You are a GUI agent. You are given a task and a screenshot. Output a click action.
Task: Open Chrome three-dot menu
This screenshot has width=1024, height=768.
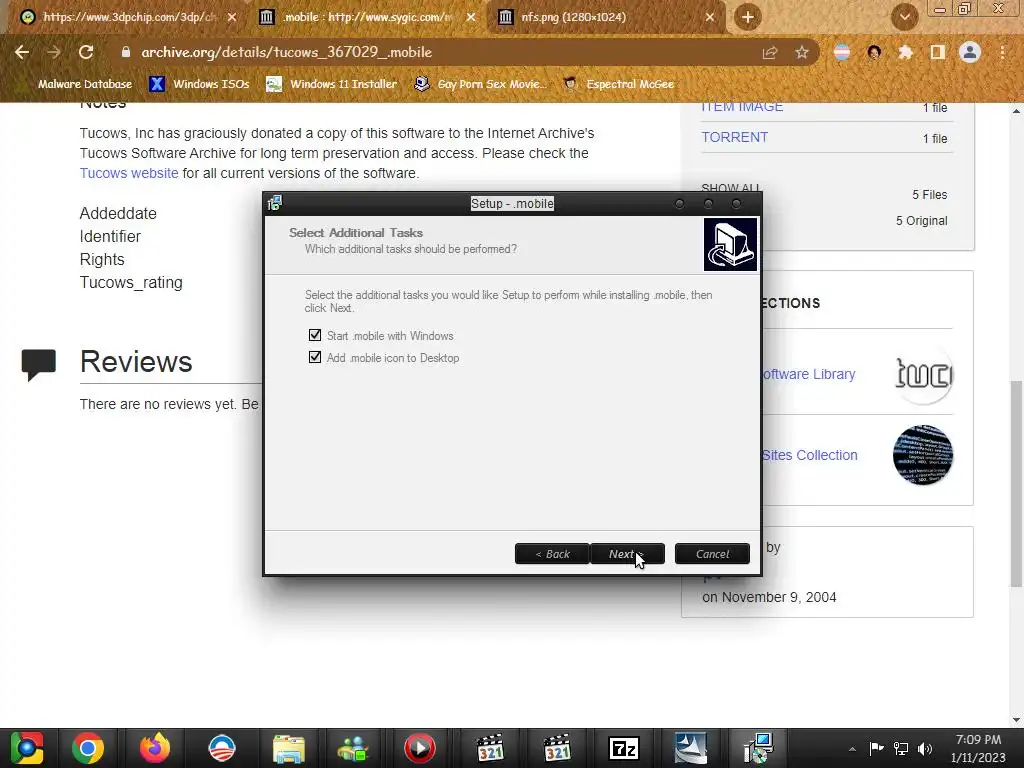point(1002,52)
